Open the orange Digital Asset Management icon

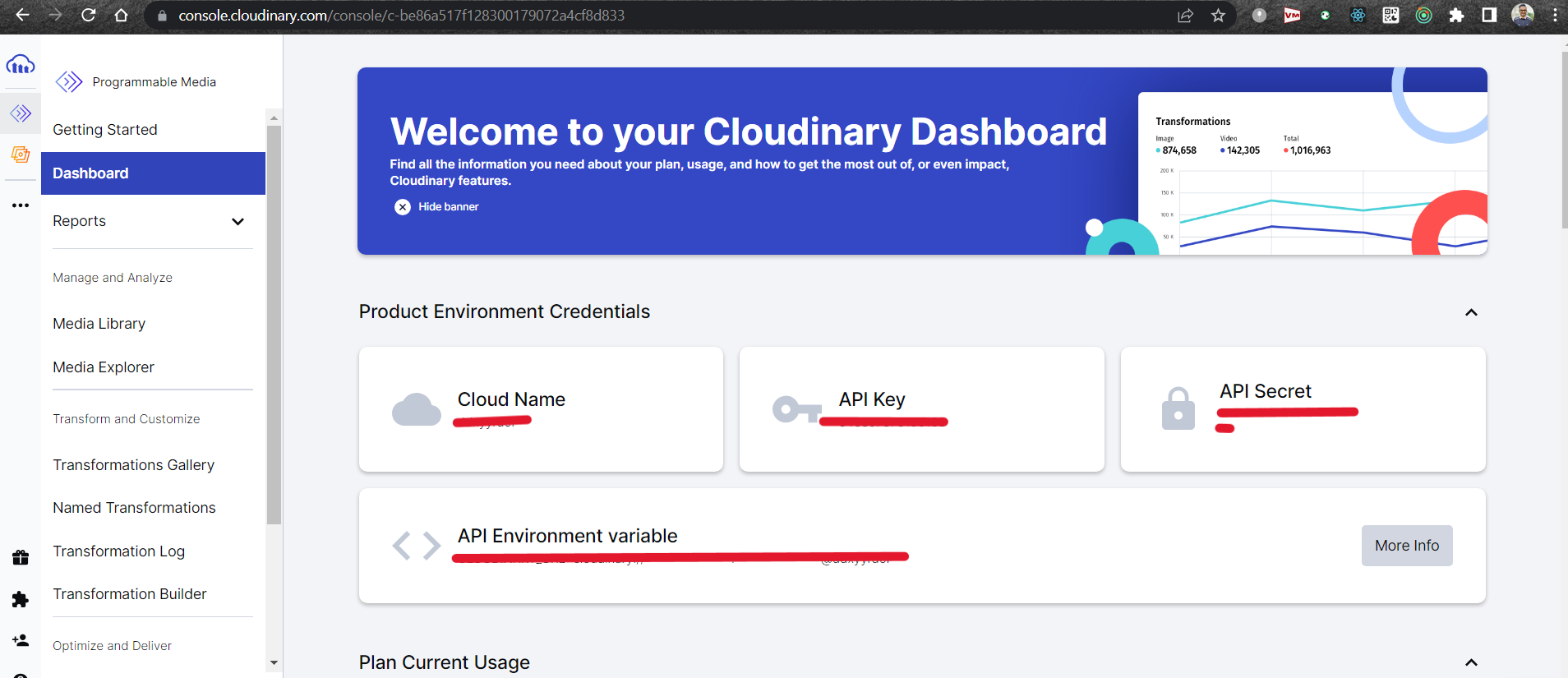[21, 155]
